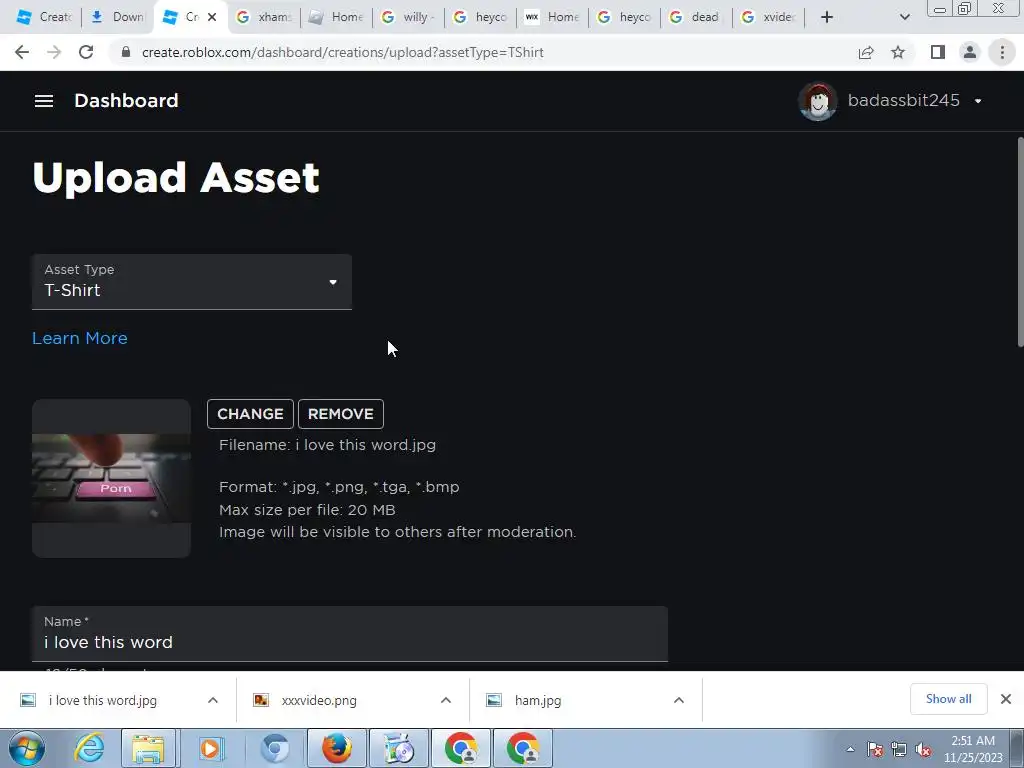Switch to the first Chrome taskbar window
The image size is (1024, 768).
click(461, 748)
